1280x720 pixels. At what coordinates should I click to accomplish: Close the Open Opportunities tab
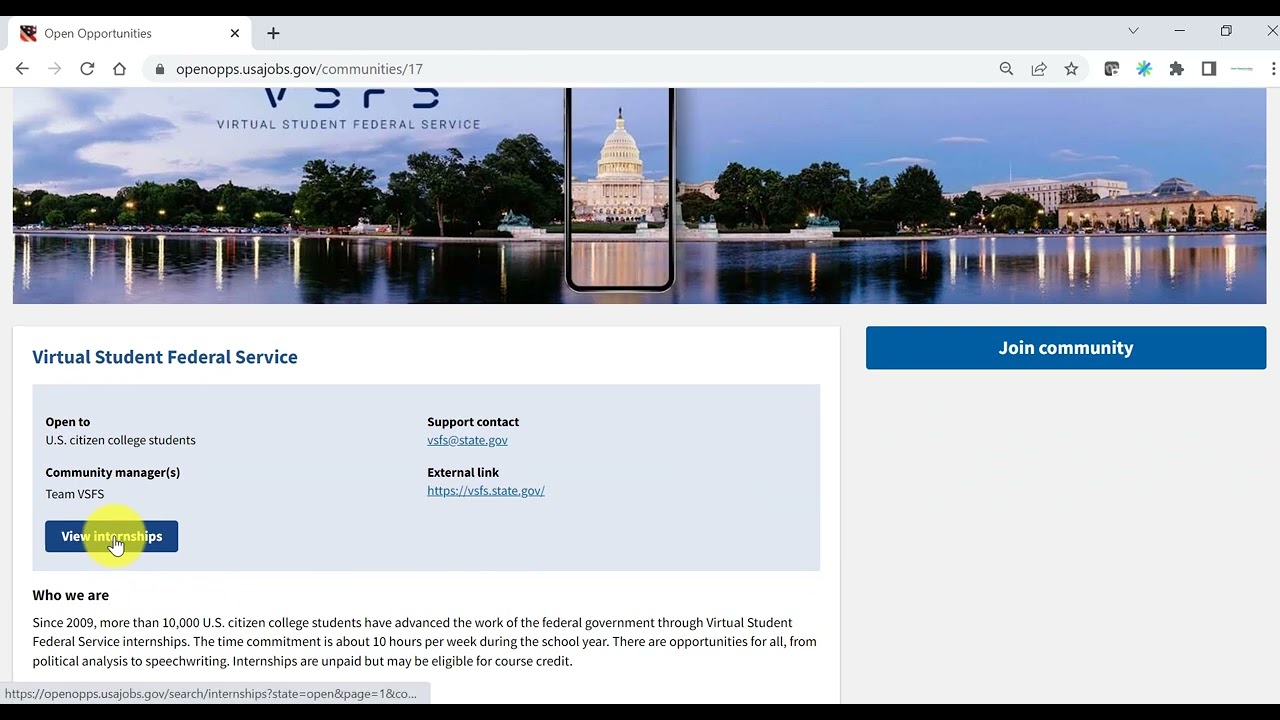tap(235, 33)
